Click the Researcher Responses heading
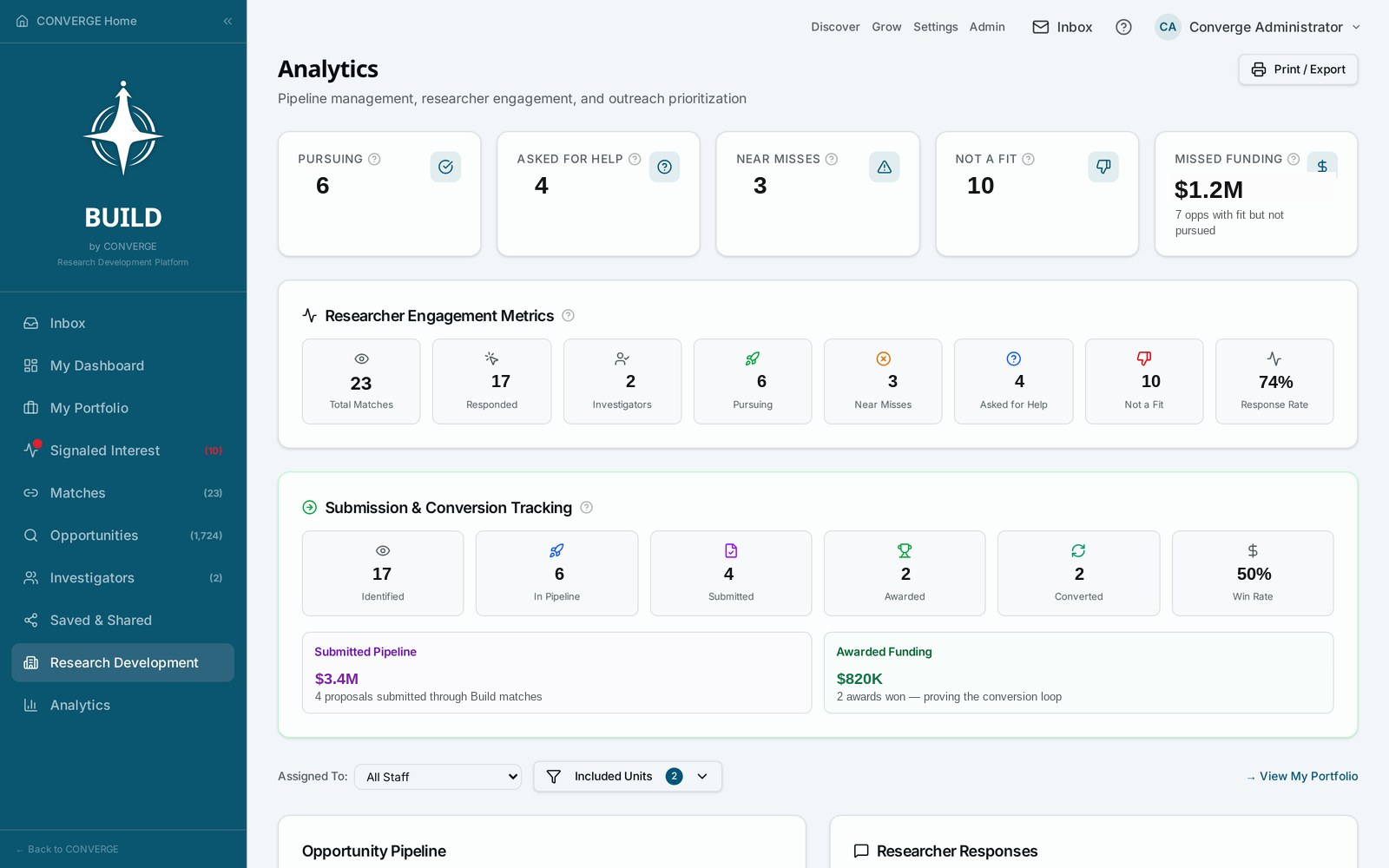The image size is (1389, 868). [957, 852]
